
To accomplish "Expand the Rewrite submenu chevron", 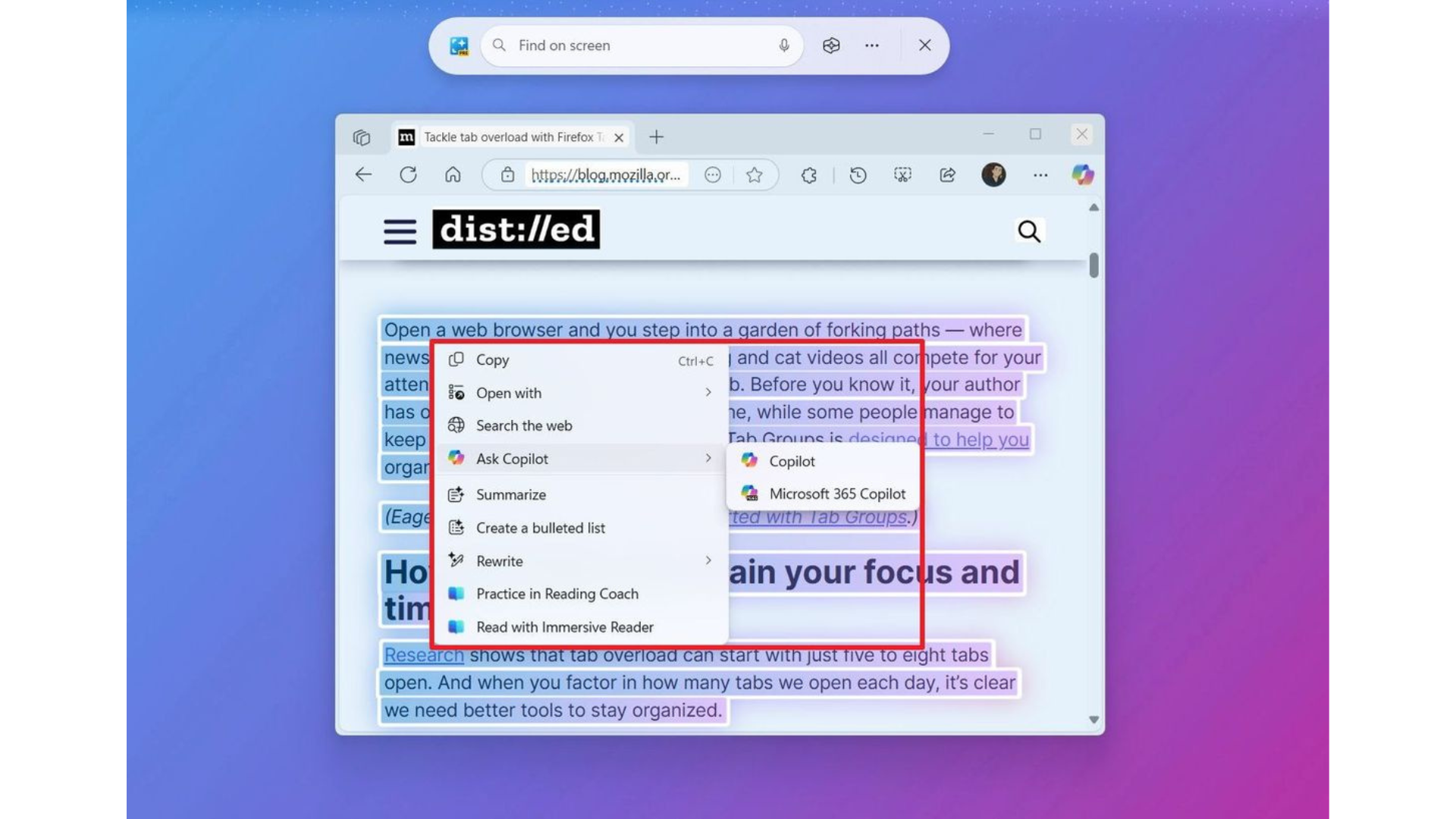I will tap(708, 560).
